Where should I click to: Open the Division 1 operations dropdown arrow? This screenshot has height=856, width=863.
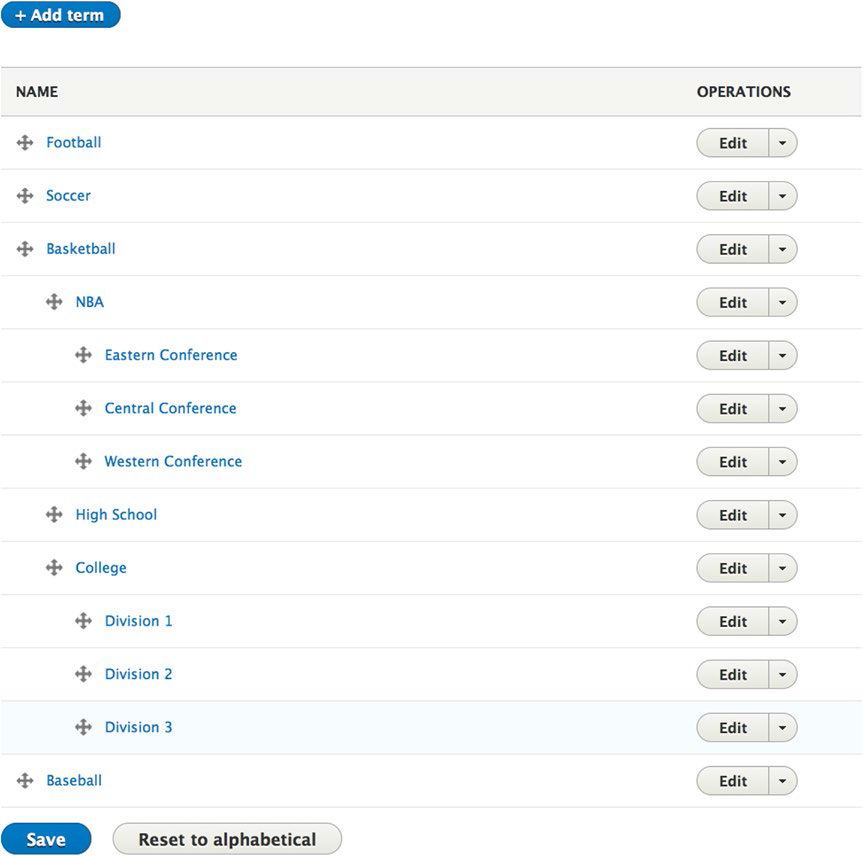coord(782,621)
